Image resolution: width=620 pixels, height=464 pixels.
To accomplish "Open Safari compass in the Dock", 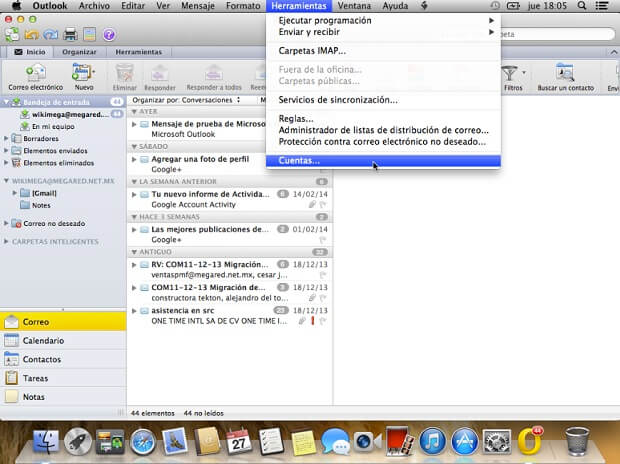I will pyautogui.click(x=143, y=442).
